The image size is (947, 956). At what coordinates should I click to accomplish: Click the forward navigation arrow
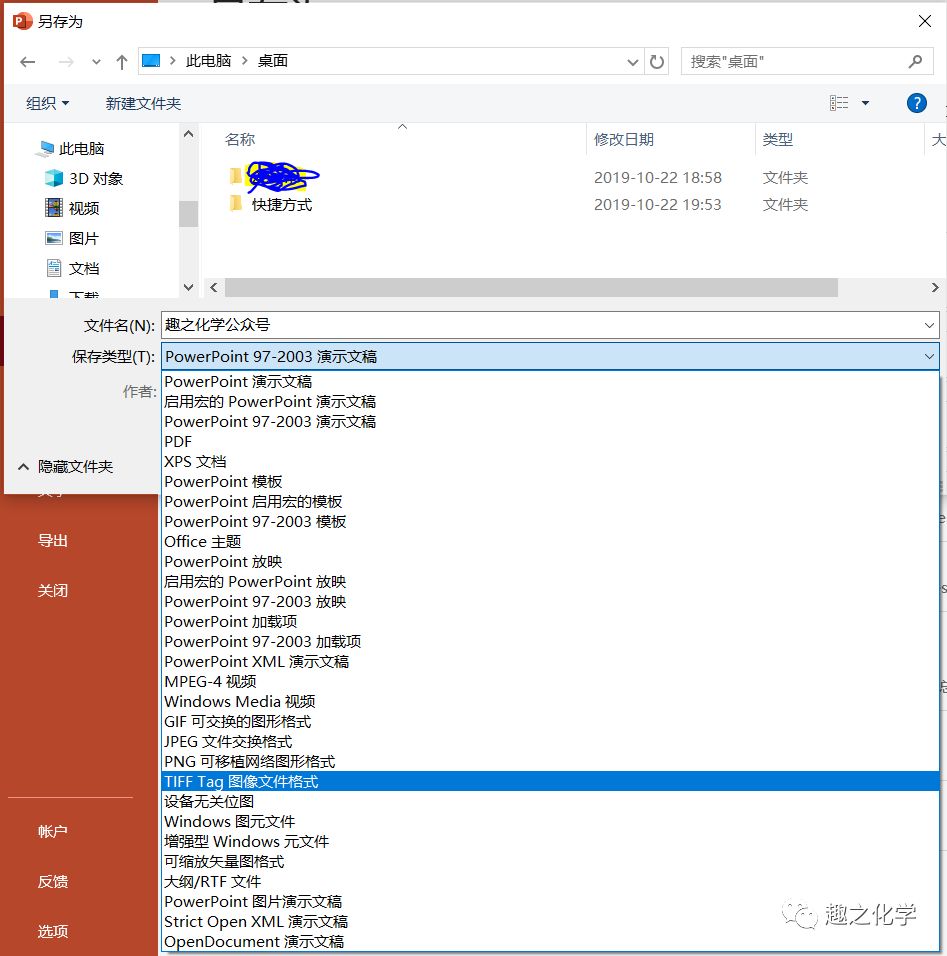66,62
